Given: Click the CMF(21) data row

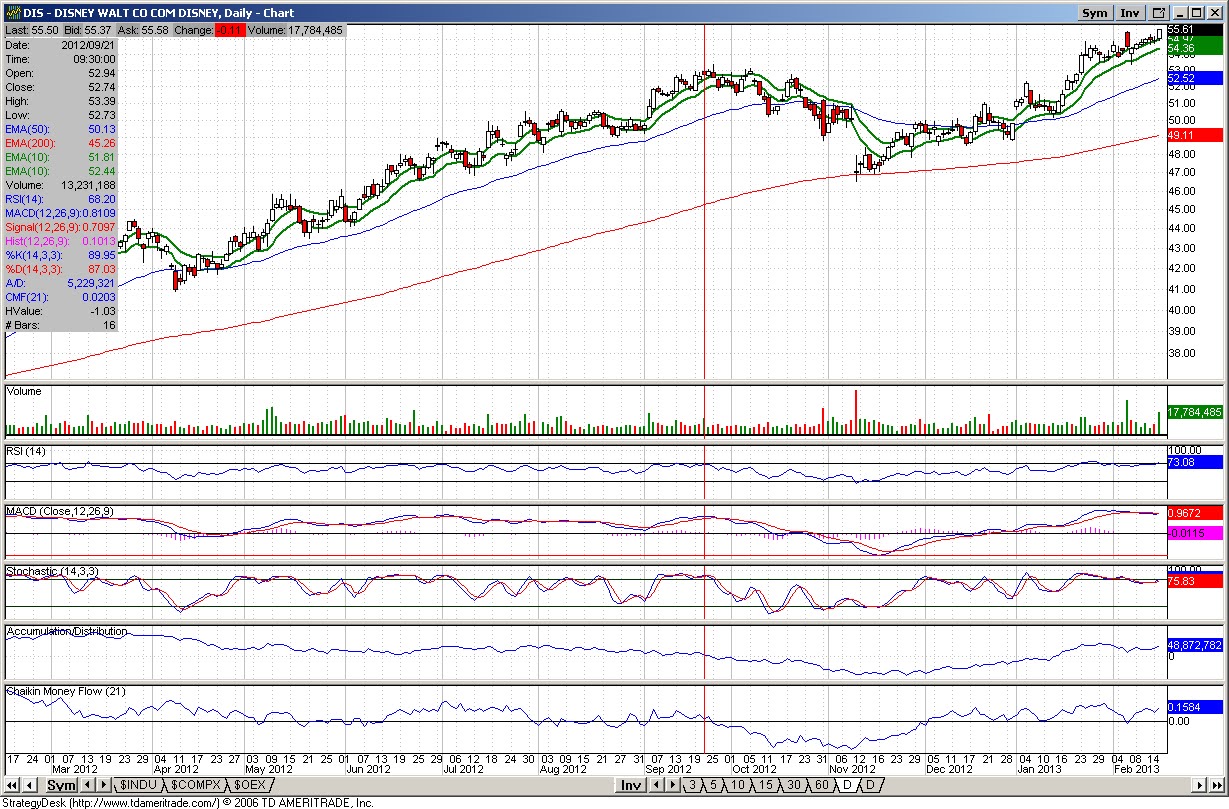Looking at the screenshot, I should [x=62, y=297].
